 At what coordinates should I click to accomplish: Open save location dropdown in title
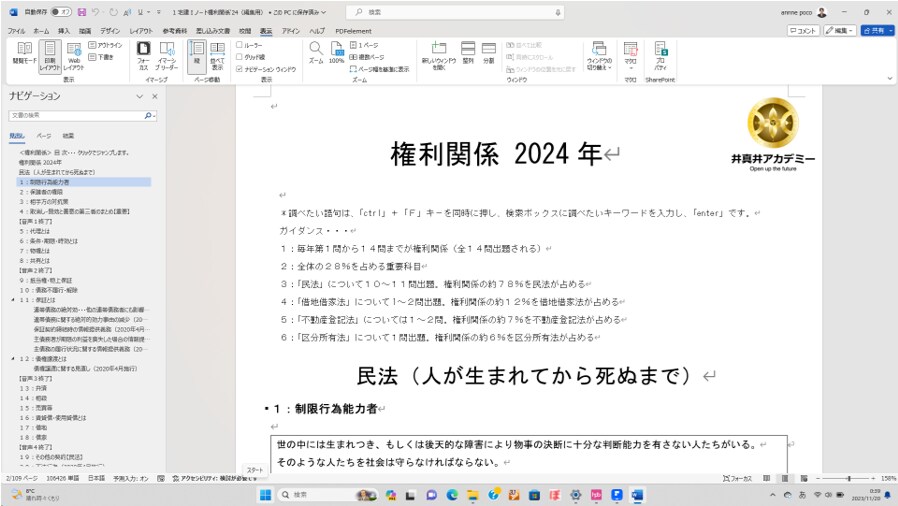tap(323, 12)
